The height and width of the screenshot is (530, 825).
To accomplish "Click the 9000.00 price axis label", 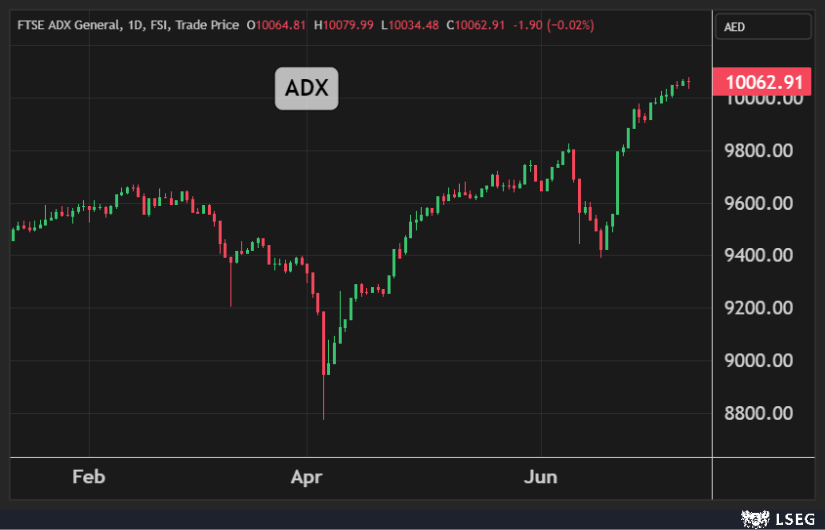I will point(759,360).
